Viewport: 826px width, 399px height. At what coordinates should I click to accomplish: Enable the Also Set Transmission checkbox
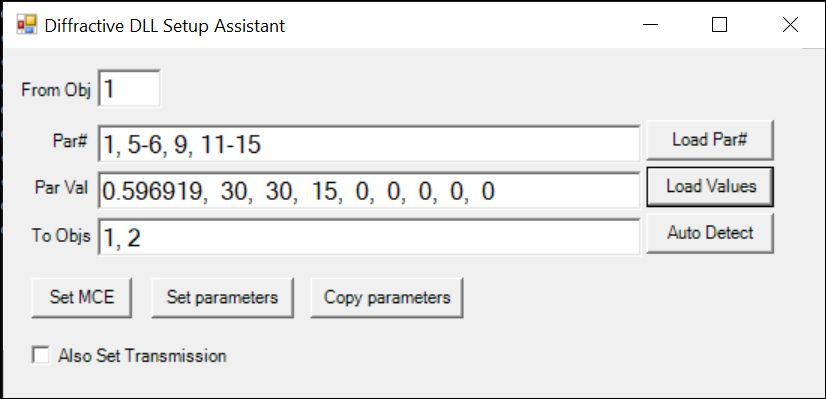tap(41, 355)
